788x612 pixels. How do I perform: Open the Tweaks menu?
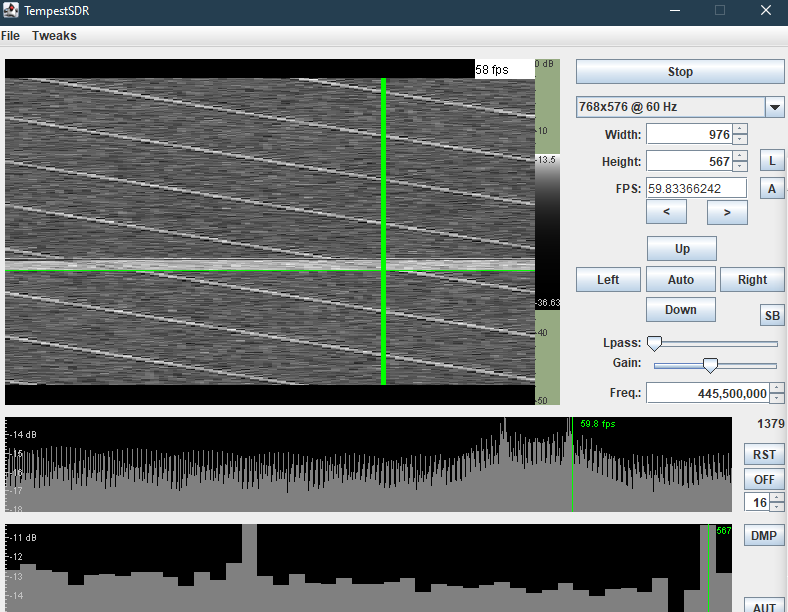[54, 36]
